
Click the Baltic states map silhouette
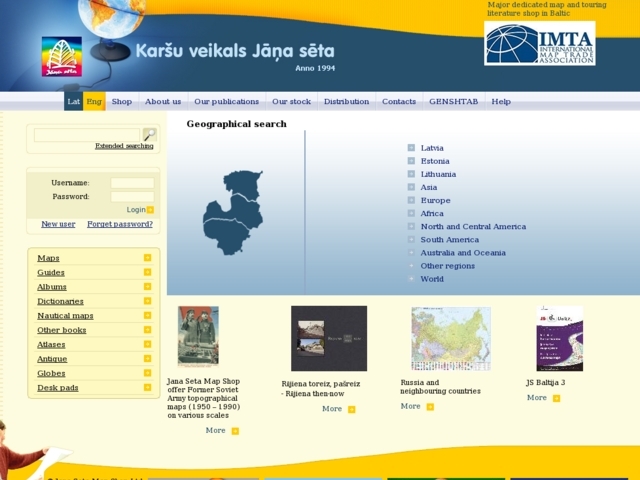coord(233,213)
